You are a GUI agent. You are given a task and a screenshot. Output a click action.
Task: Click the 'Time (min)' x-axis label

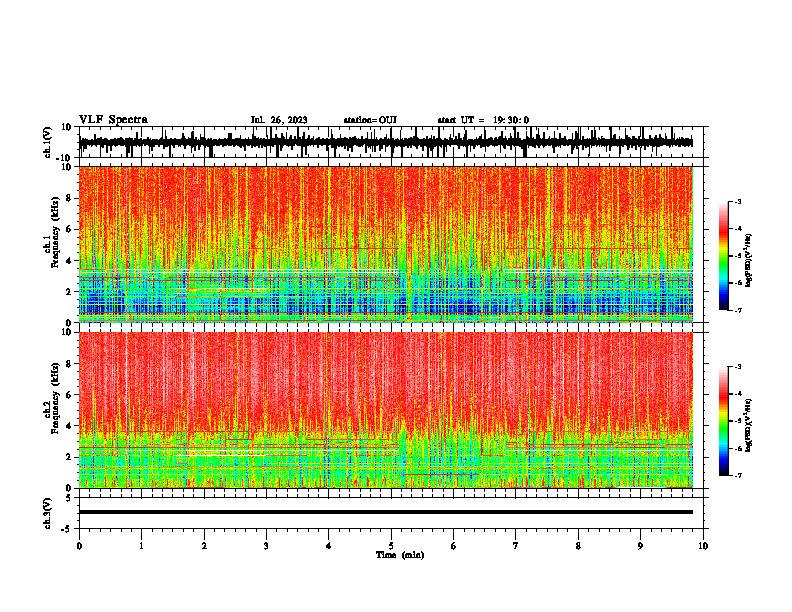(400, 555)
